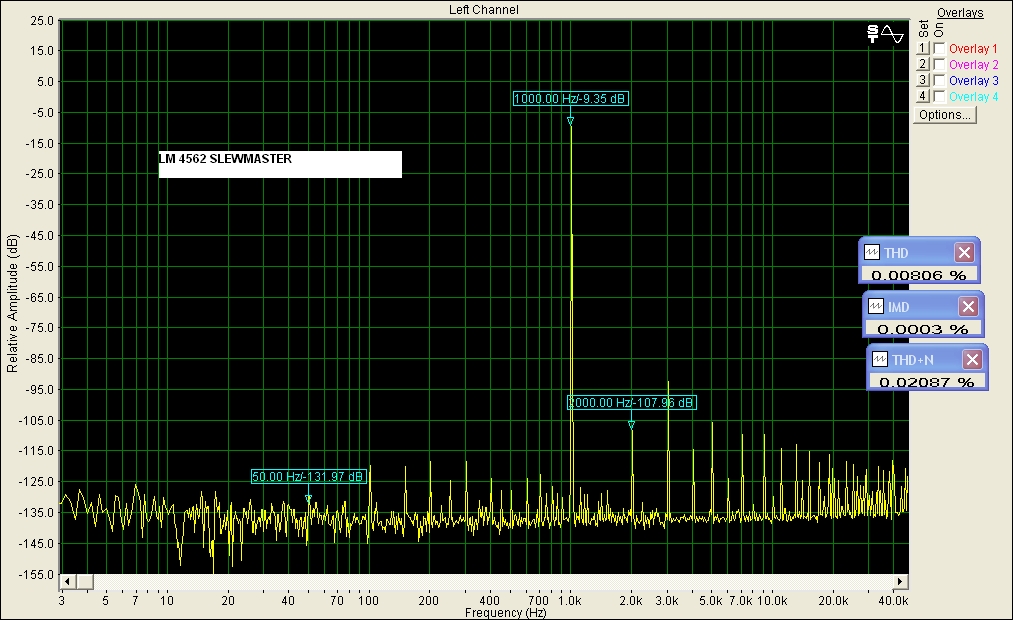Click the THD+N value 0.02087 %
The image size is (1013, 620).
[926, 382]
